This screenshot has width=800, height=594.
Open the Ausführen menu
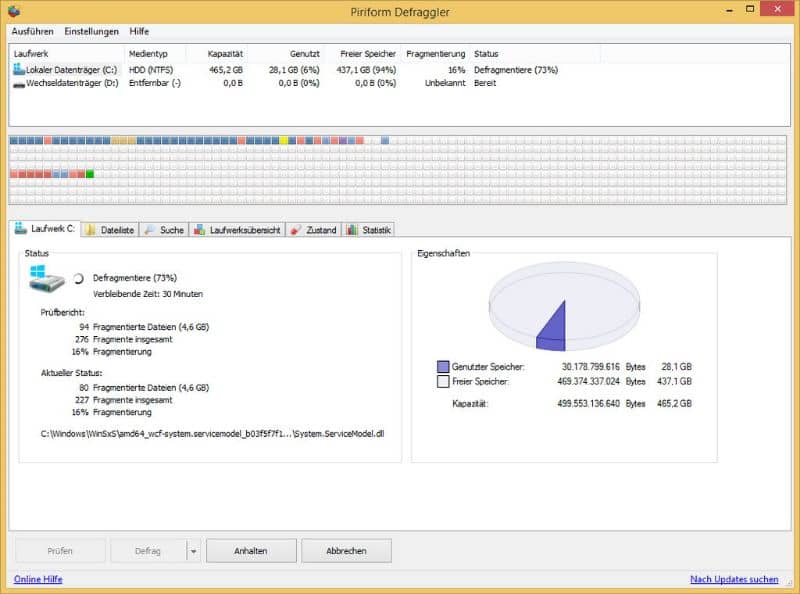[33, 31]
